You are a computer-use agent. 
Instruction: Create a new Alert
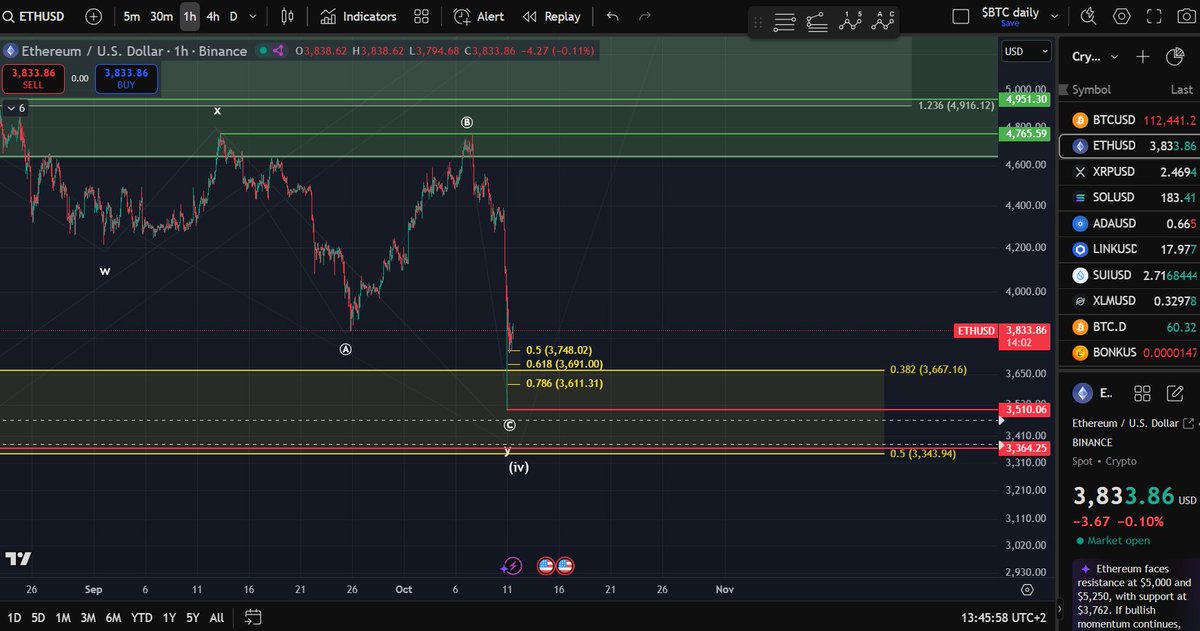click(479, 16)
